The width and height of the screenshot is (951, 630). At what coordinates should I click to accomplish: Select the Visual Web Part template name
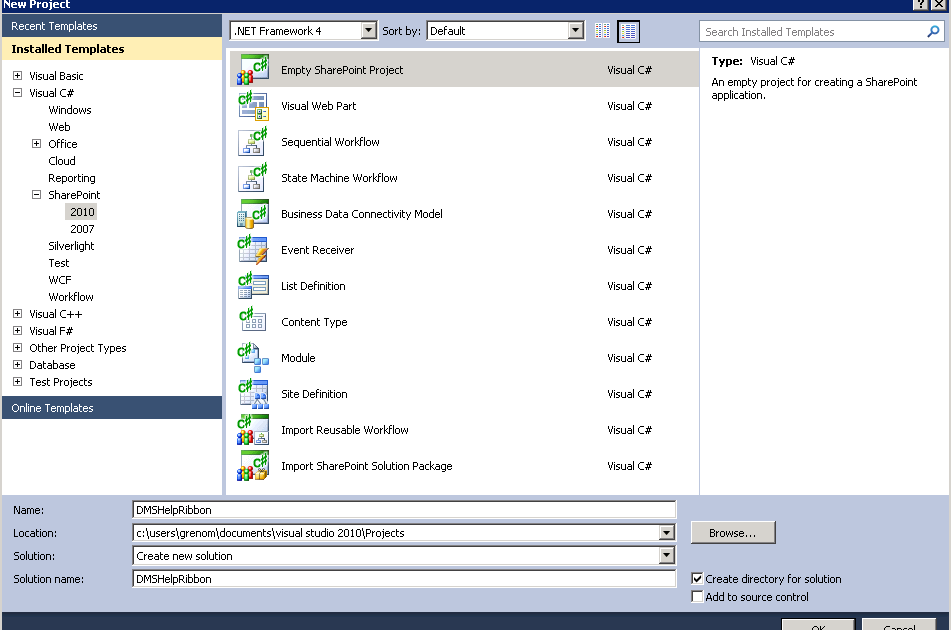tap(318, 106)
